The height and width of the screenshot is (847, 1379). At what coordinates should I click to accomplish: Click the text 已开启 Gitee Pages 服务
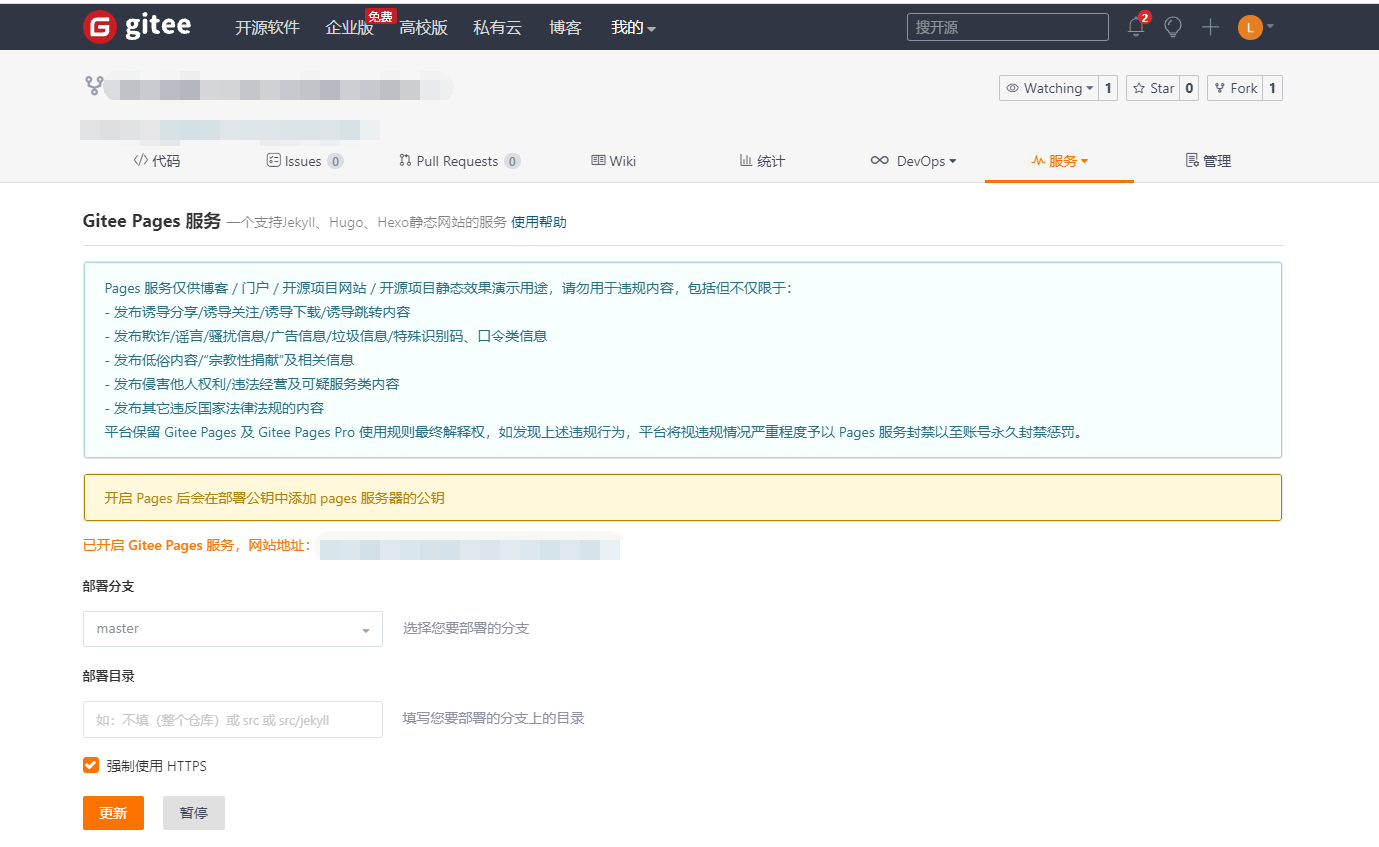pyautogui.click(x=158, y=545)
